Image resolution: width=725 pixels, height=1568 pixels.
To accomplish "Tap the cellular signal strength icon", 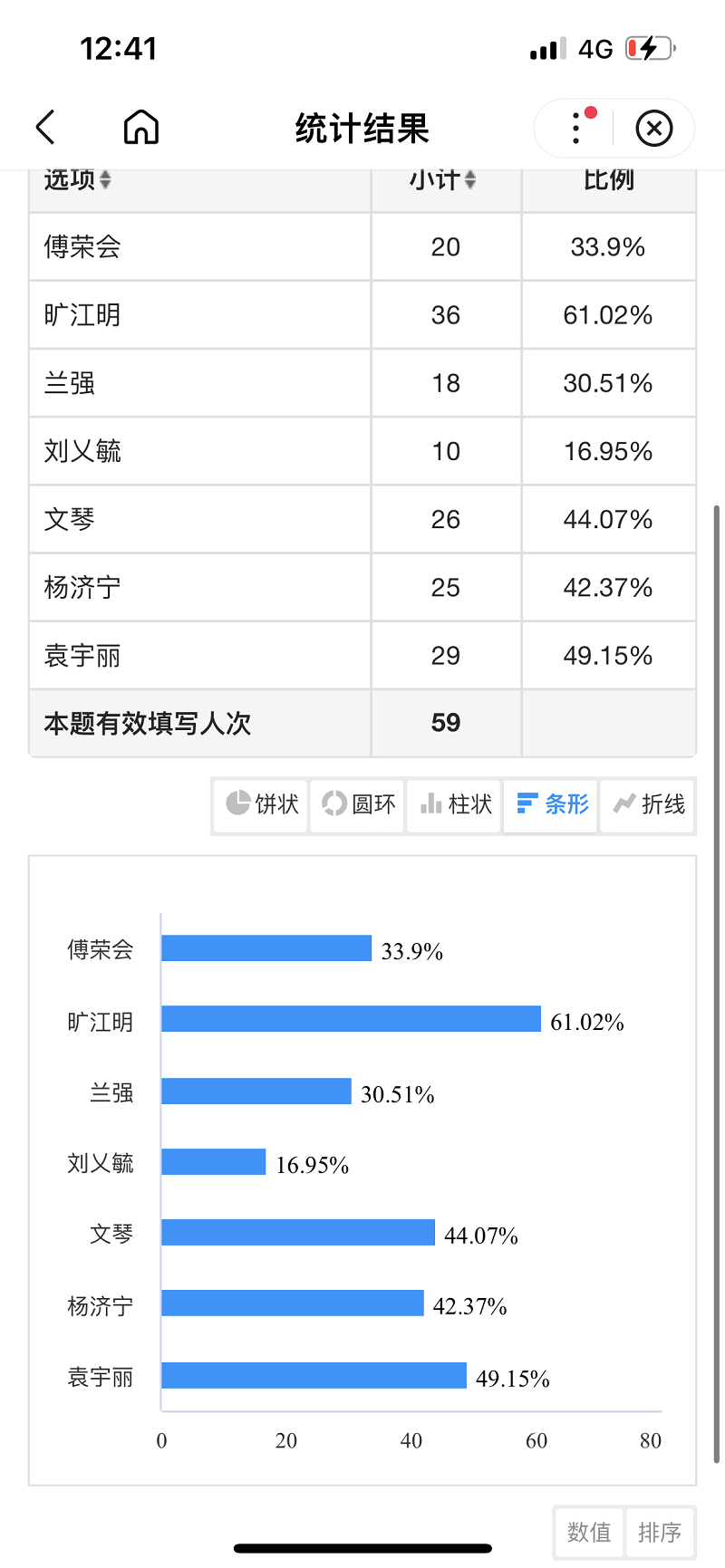I will pos(547,49).
